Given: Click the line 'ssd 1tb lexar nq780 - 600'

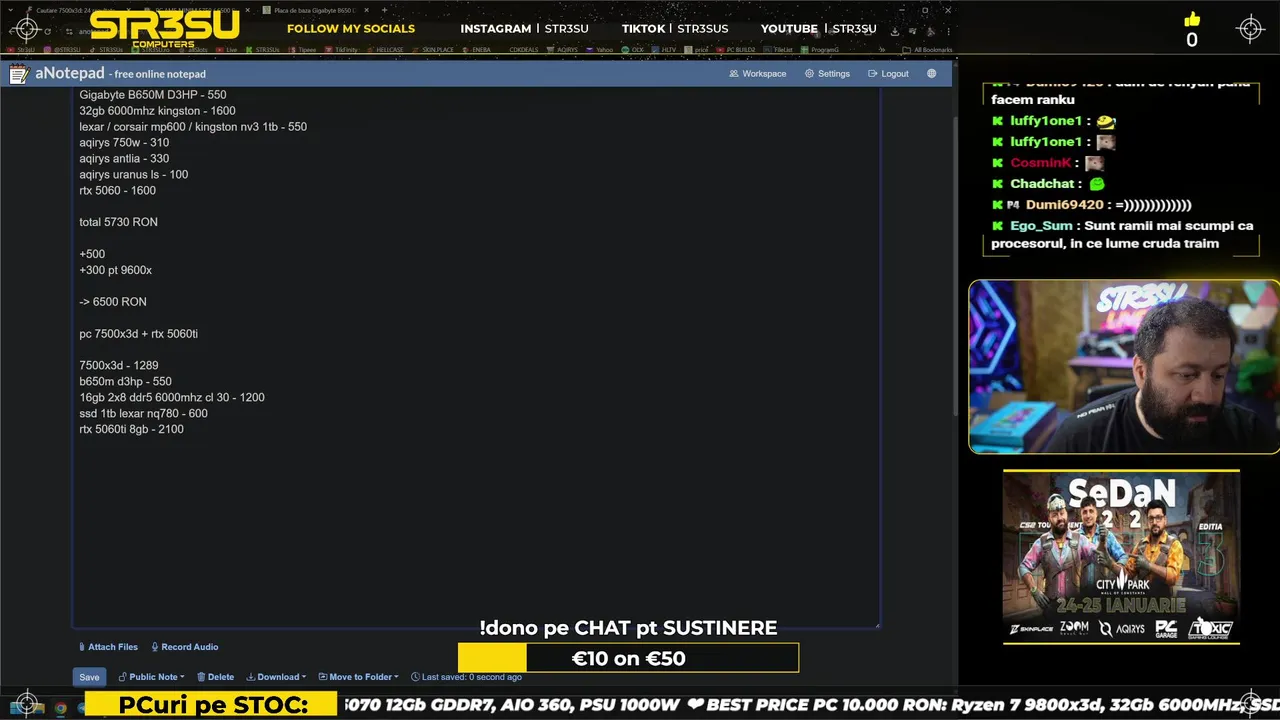Looking at the screenshot, I should tap(143, 414).
